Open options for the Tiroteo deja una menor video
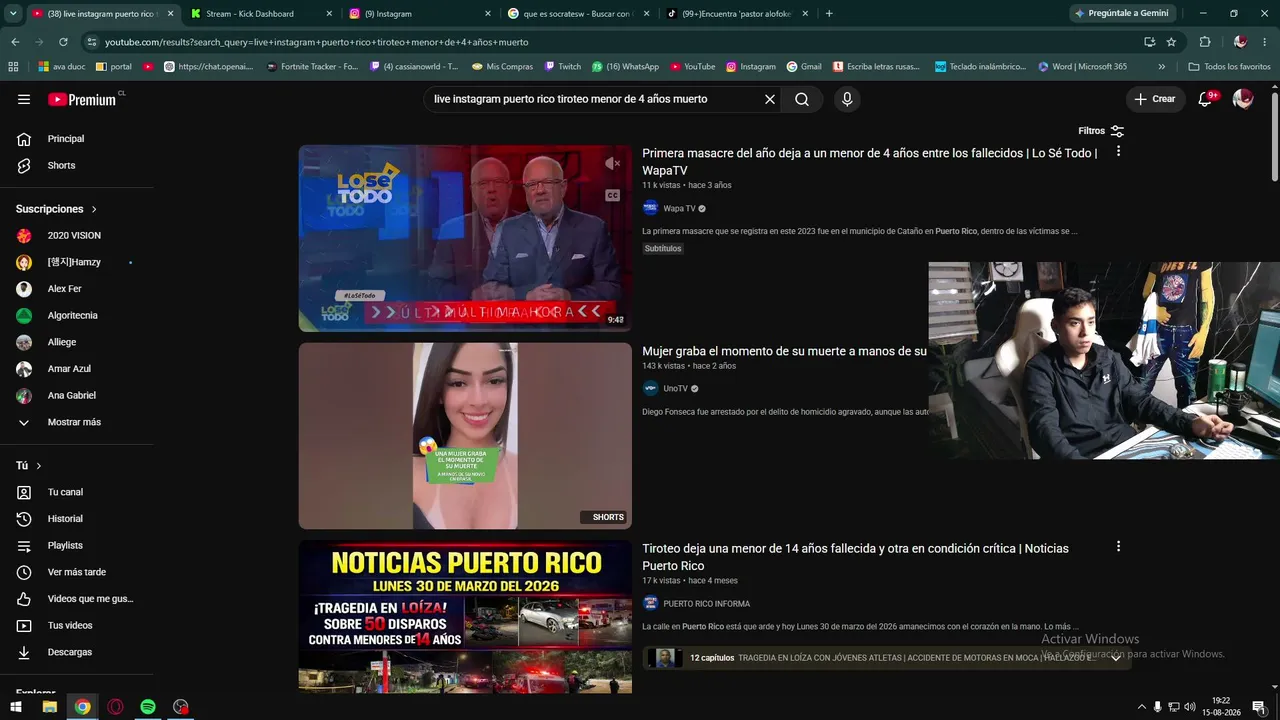 [1118, 547]
